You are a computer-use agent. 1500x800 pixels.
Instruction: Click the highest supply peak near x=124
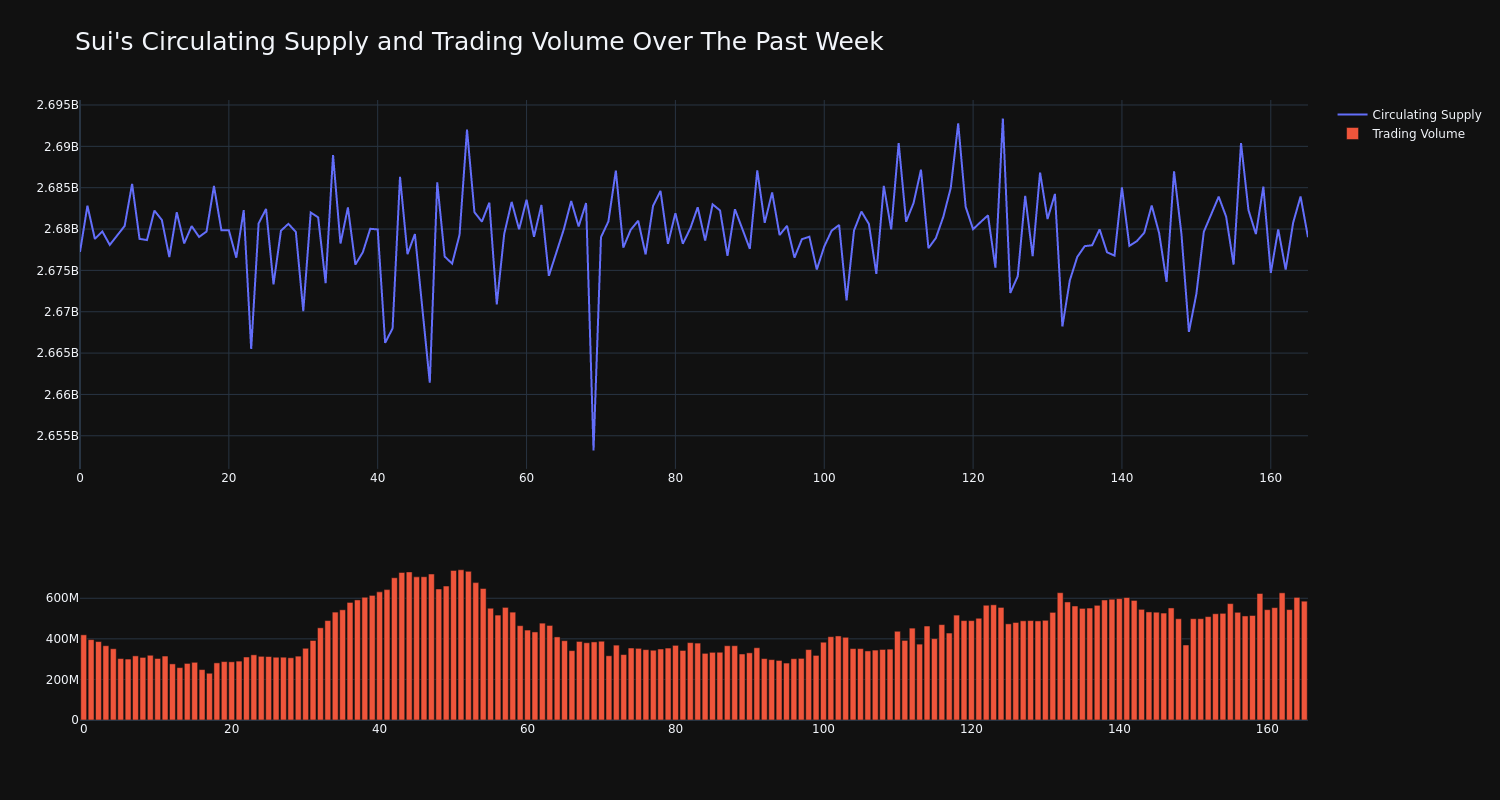click(x=1003, y=120)
